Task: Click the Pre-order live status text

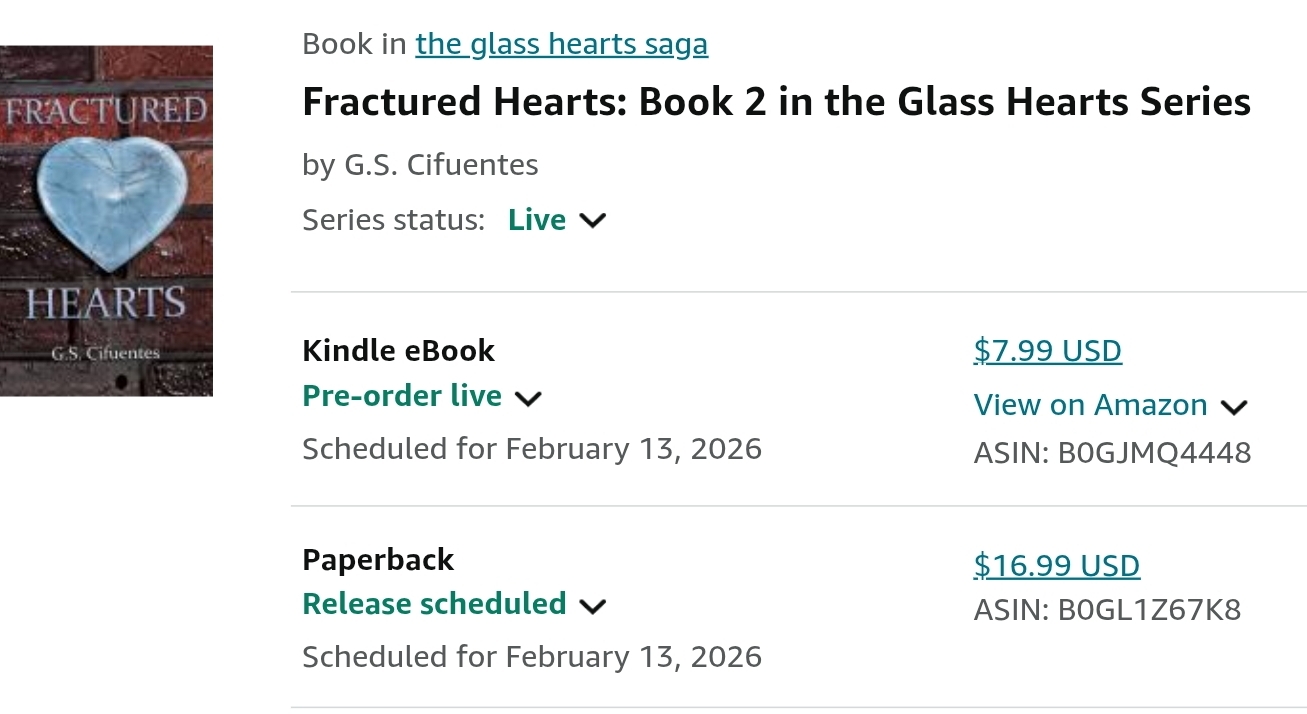Action: pos(402,396)
